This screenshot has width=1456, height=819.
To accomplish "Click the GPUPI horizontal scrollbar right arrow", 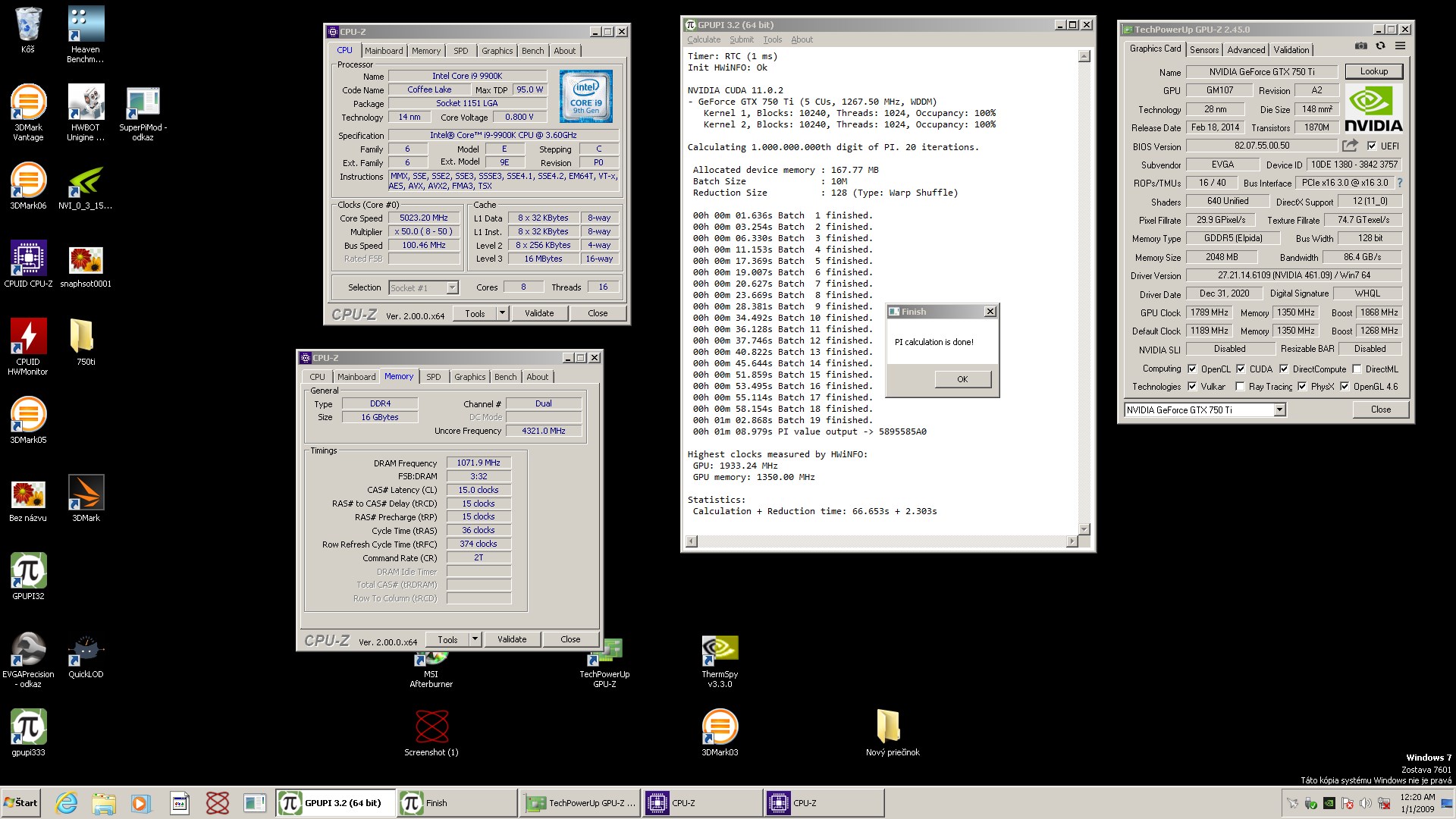I will (x=1072, y=541).
